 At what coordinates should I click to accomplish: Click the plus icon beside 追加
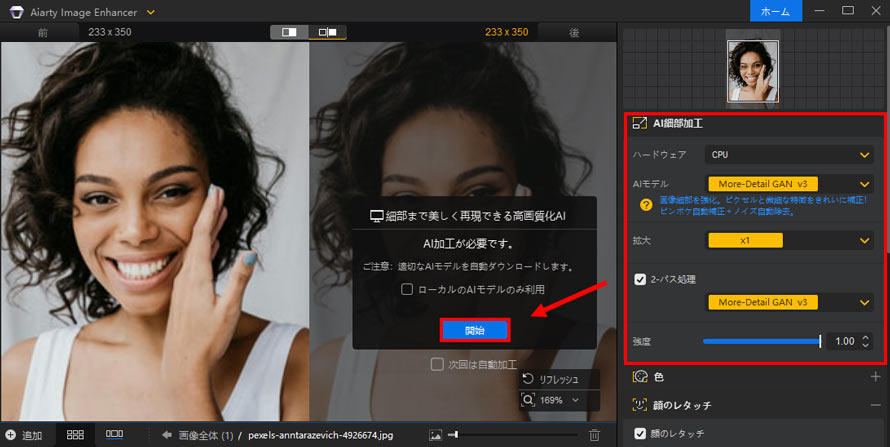[x=10, y=435]
